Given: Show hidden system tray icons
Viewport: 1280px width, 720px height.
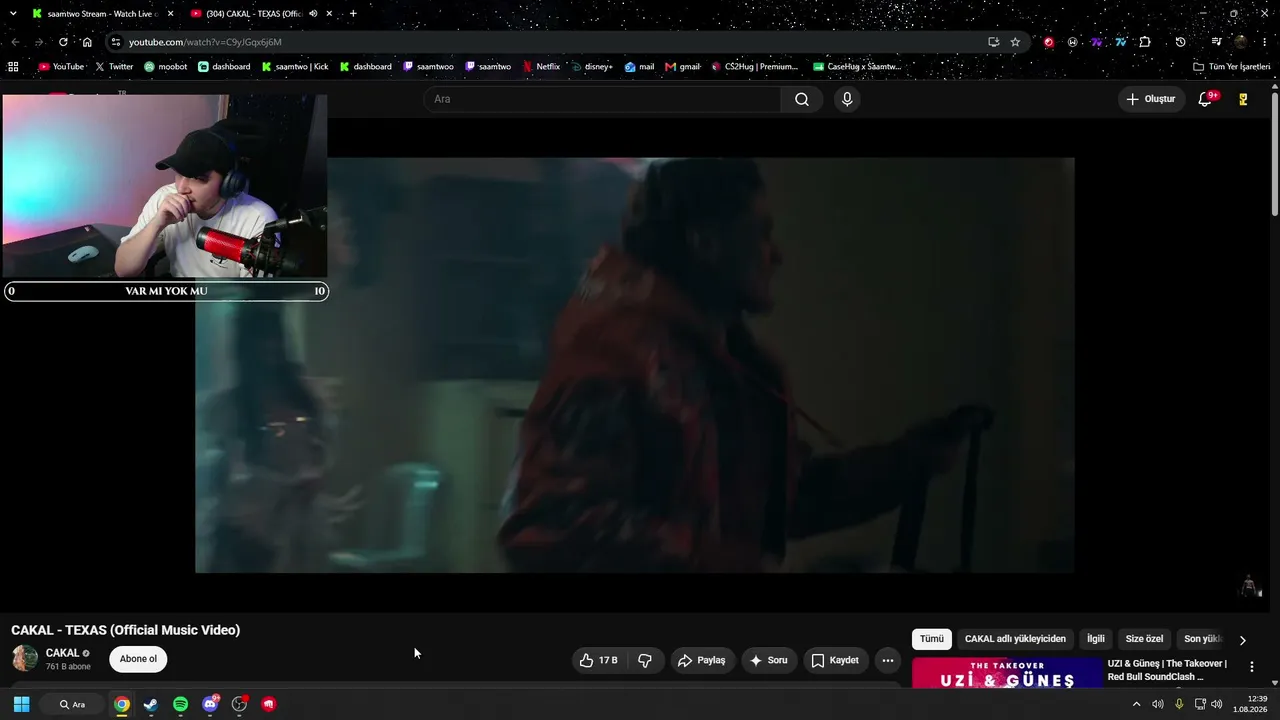Looking at the screenshot, I should 1136,704.
